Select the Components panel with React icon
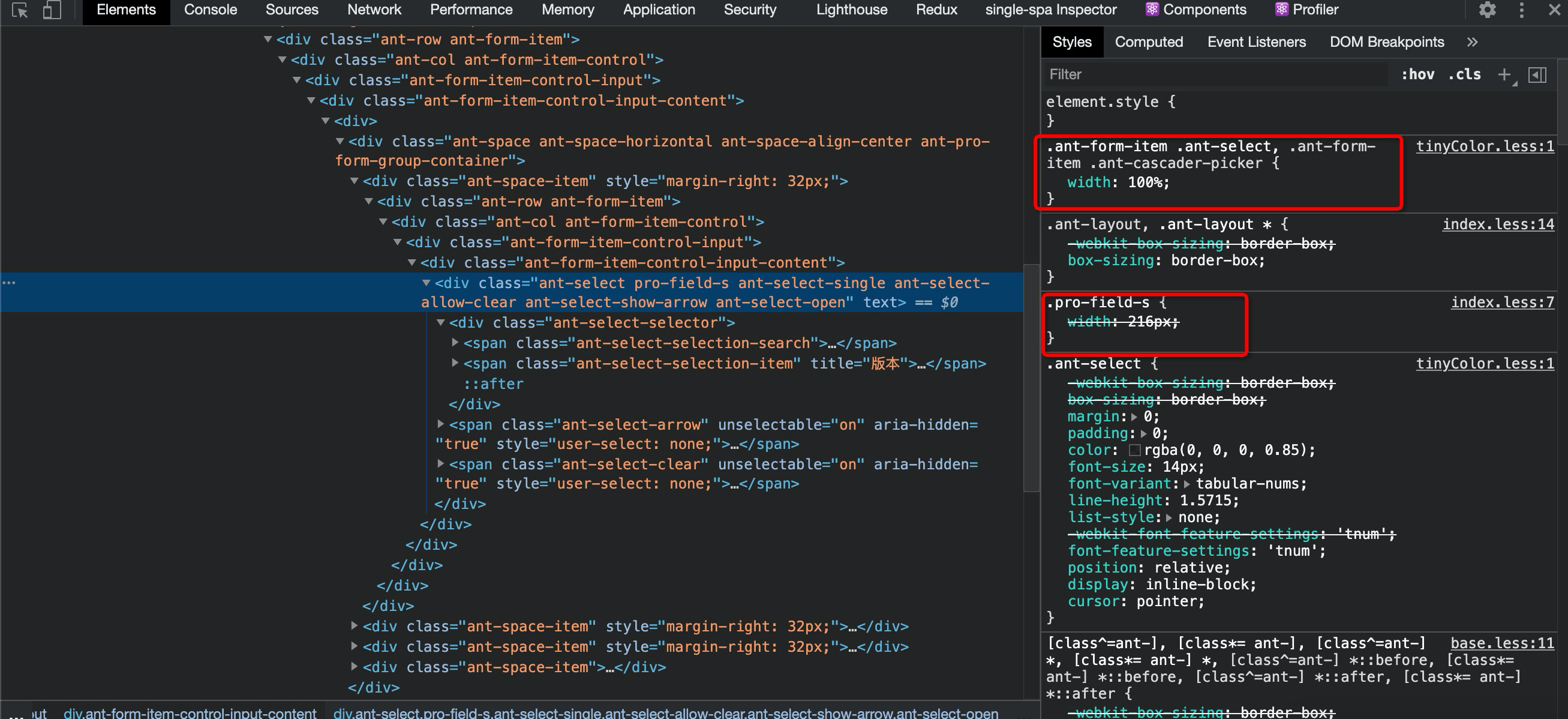The image size is (1568, 719). (1195, 10)
